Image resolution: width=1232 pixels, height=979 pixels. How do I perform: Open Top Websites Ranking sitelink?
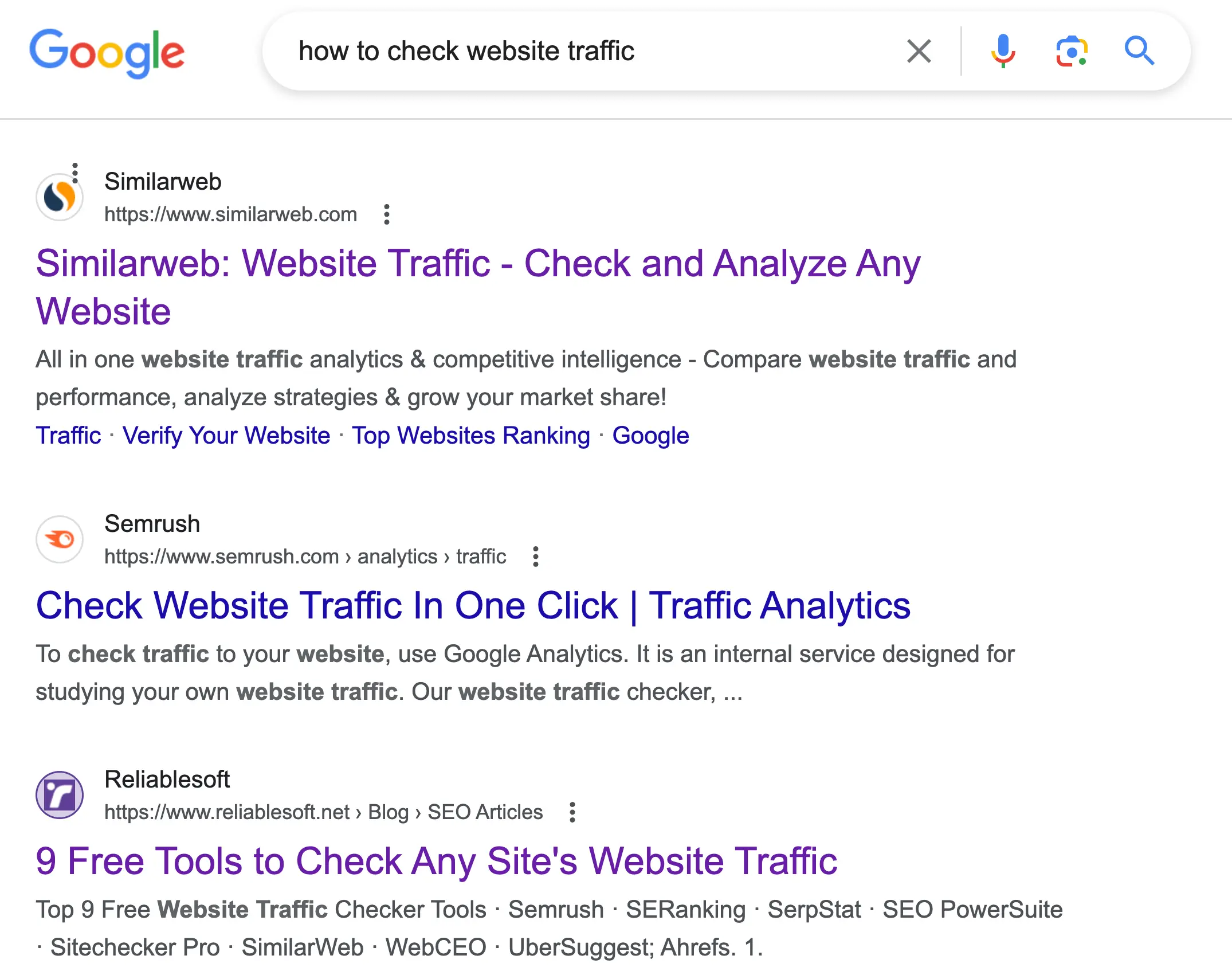pyautogui.click(x=470, y=436)
